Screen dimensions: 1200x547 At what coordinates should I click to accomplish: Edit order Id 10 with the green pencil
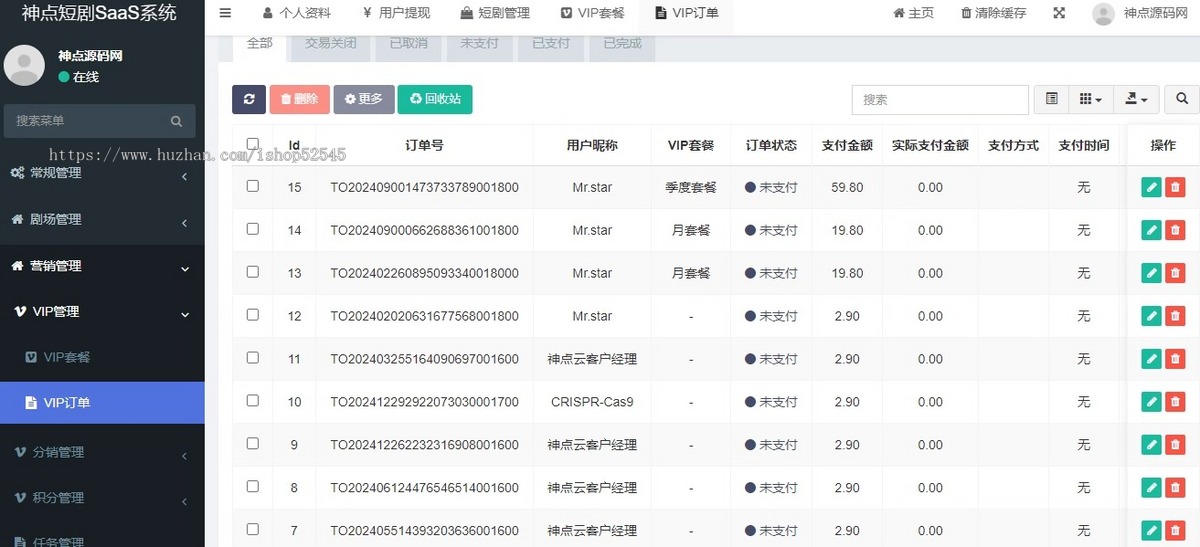pos(1151,402)
